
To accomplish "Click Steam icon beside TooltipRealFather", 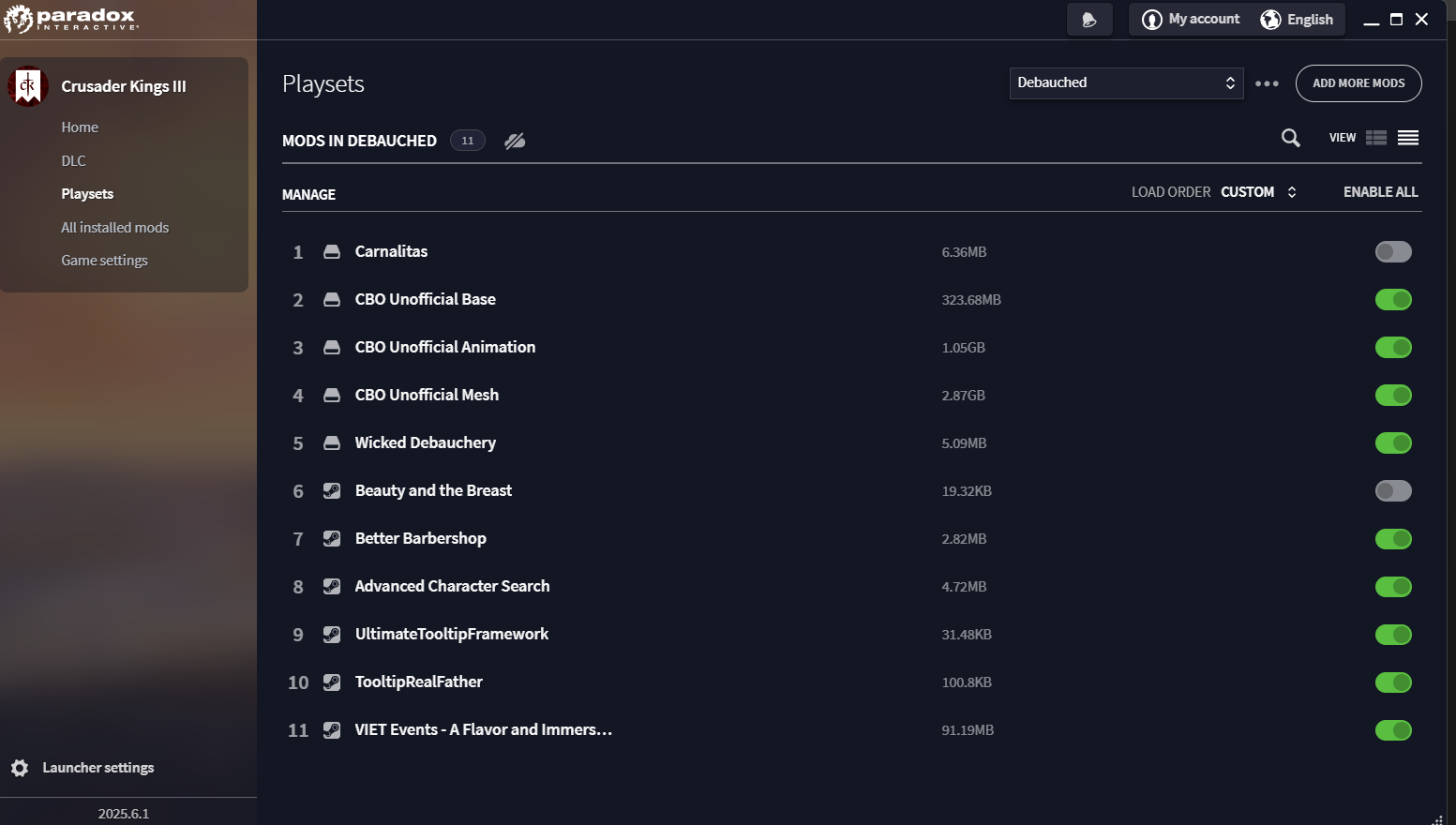I will coord(332,682).
